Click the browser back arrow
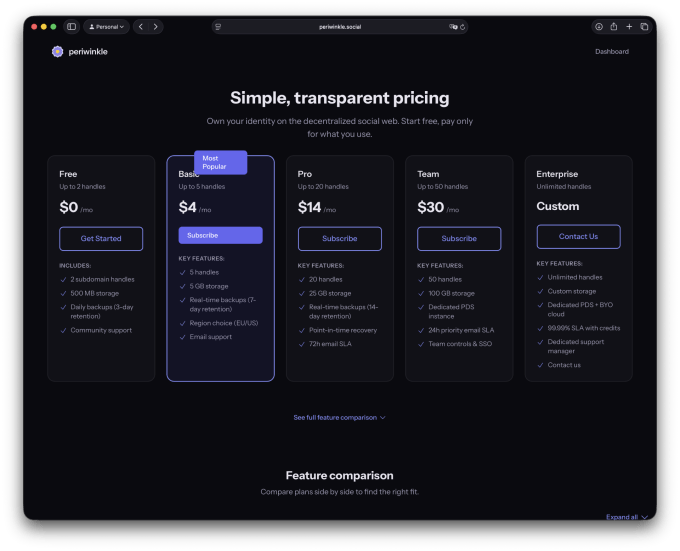680x551 pixels. click(141, 27)
